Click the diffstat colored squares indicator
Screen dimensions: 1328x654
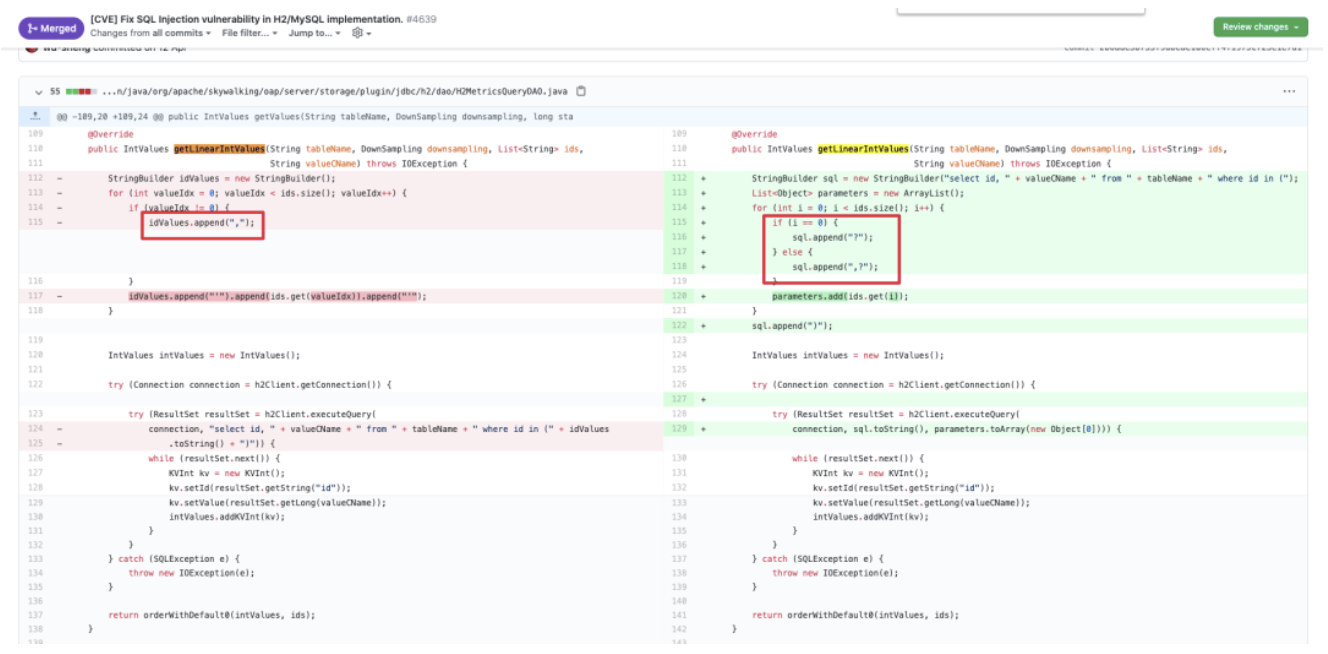pos(80,92)
